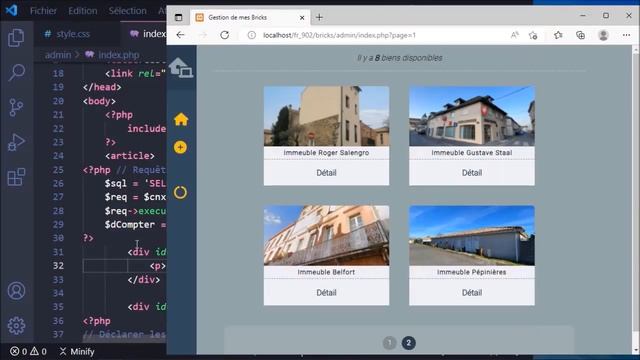Go to pagination page 2
This screenshot has height=360, width=640.
pyautogui.click(x=409, y=343)
